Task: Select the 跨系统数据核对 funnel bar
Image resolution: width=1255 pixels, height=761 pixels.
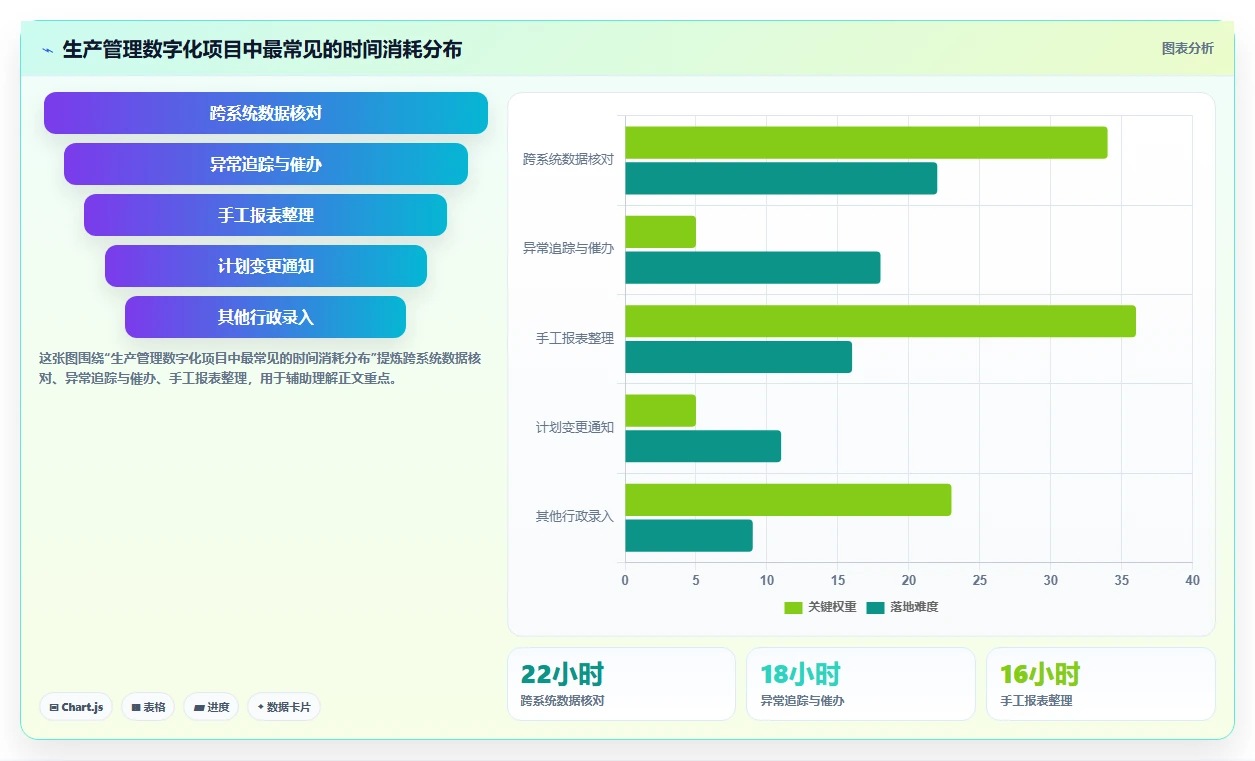Action: [x=266, y=113]
